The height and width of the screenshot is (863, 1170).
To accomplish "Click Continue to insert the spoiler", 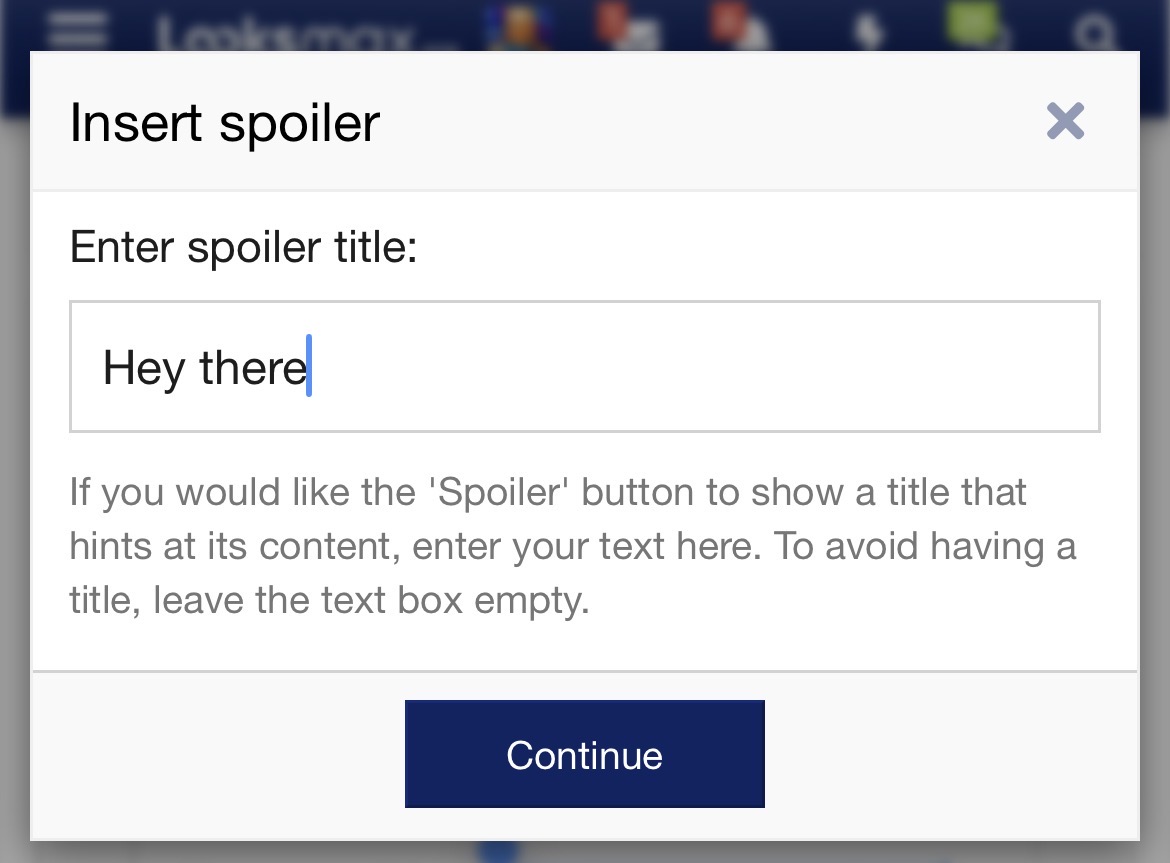I will (585, 753).
